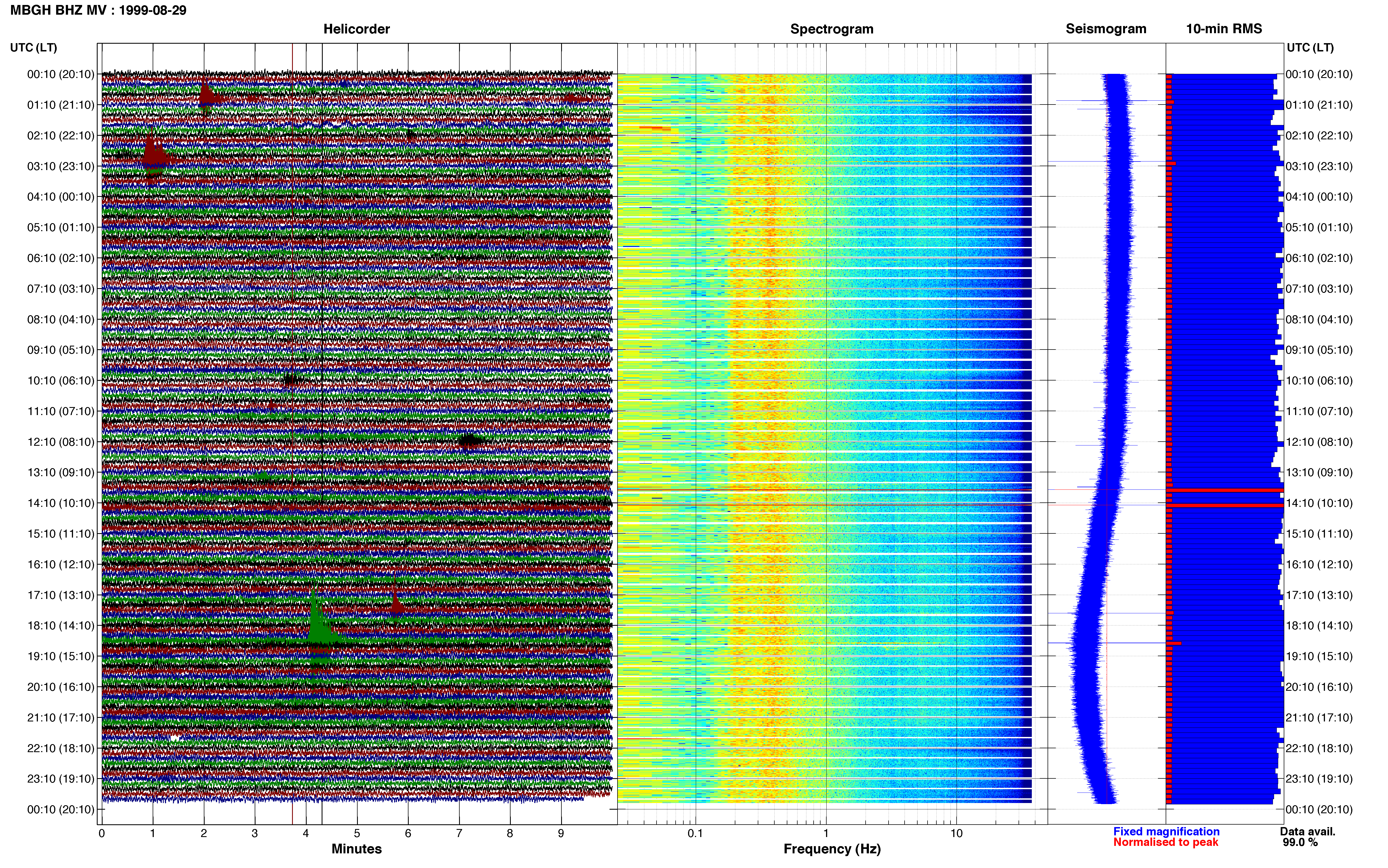
Task: Click the '99.0 %' data availability value
Action: (1300, 842)
